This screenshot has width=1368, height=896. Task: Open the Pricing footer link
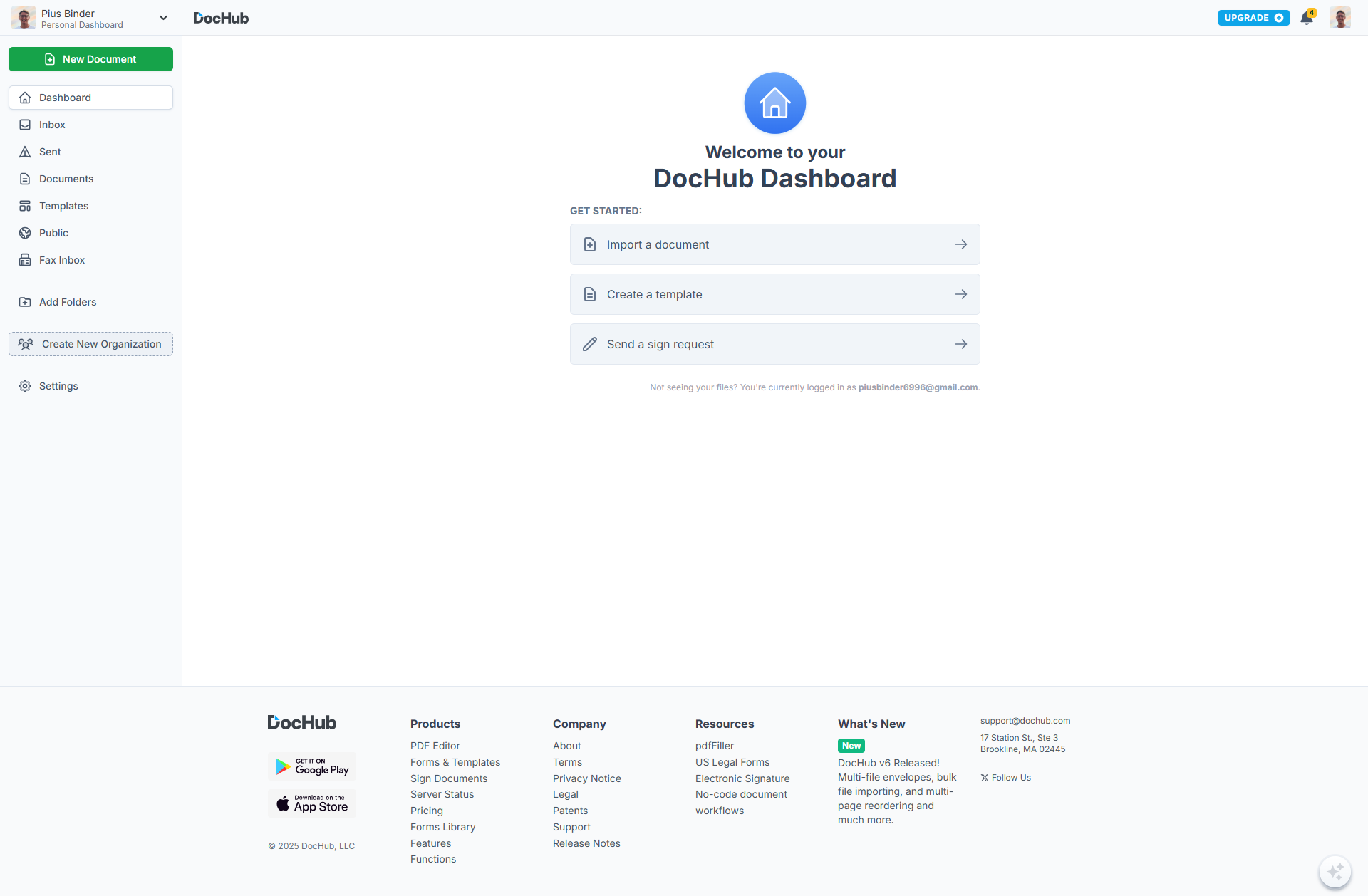point(426,811)
